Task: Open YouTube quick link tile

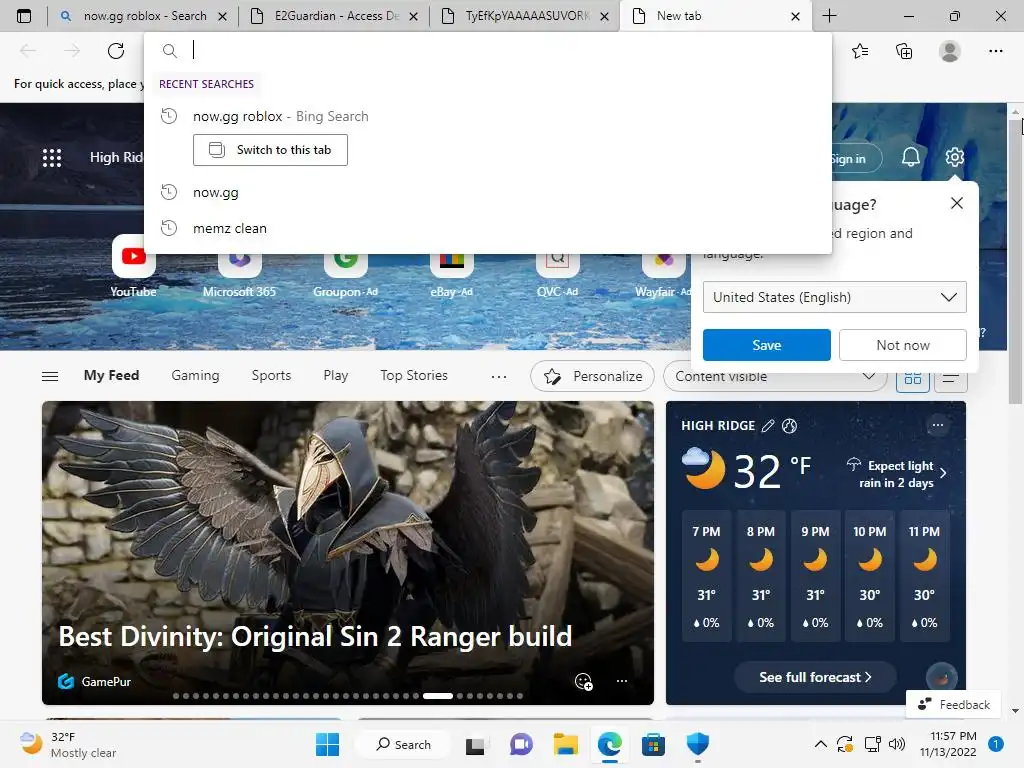Action: tap(133, 266)
